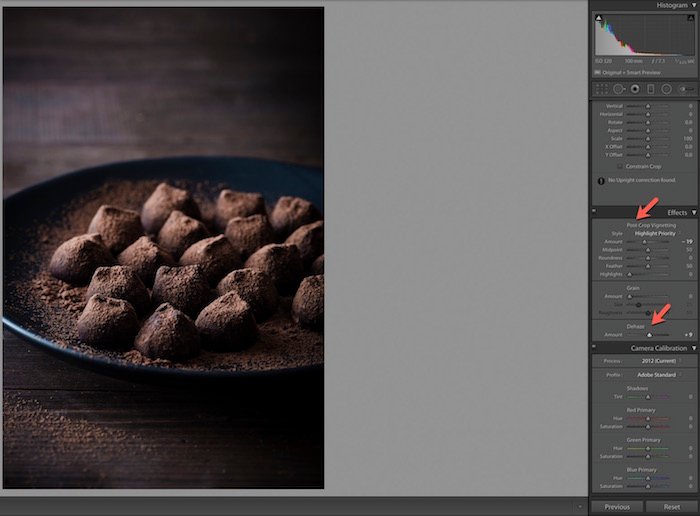Open the vignette Style Highlight Priority dropdown

pyautogui.click(x=655, y=233)
